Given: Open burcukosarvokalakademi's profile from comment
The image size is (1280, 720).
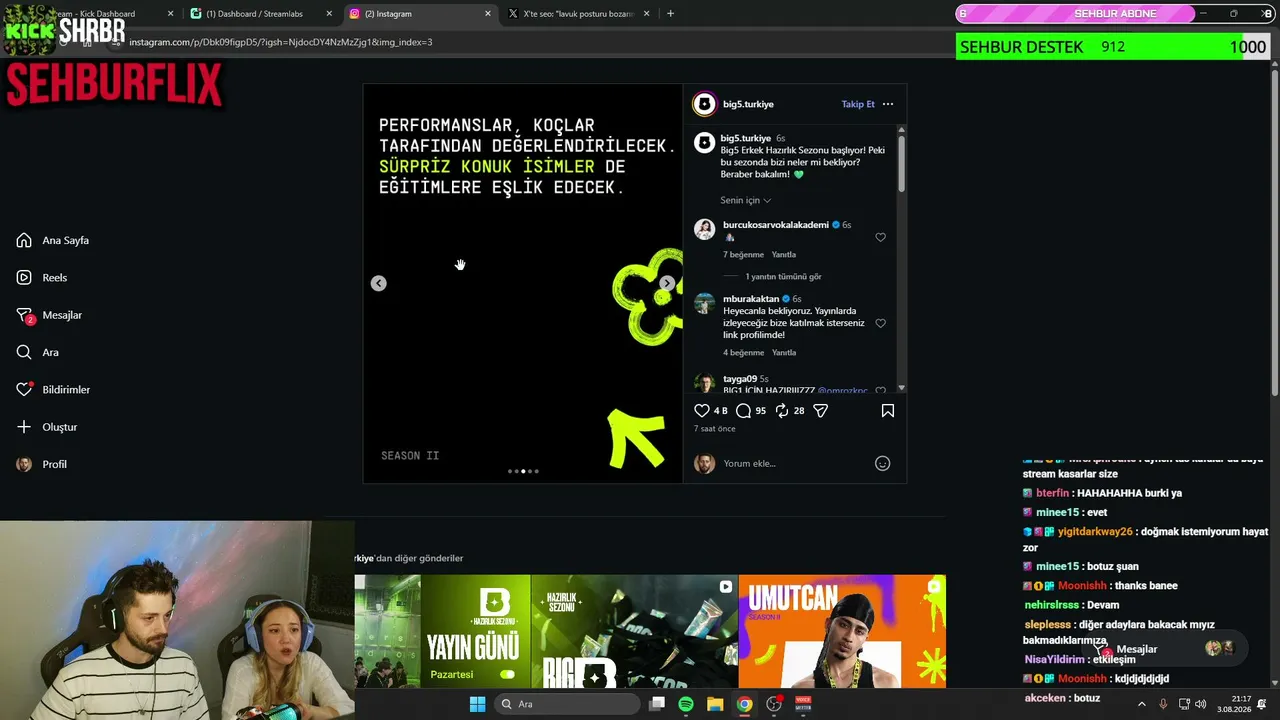Looking at the screenshot, I should 776,225.
